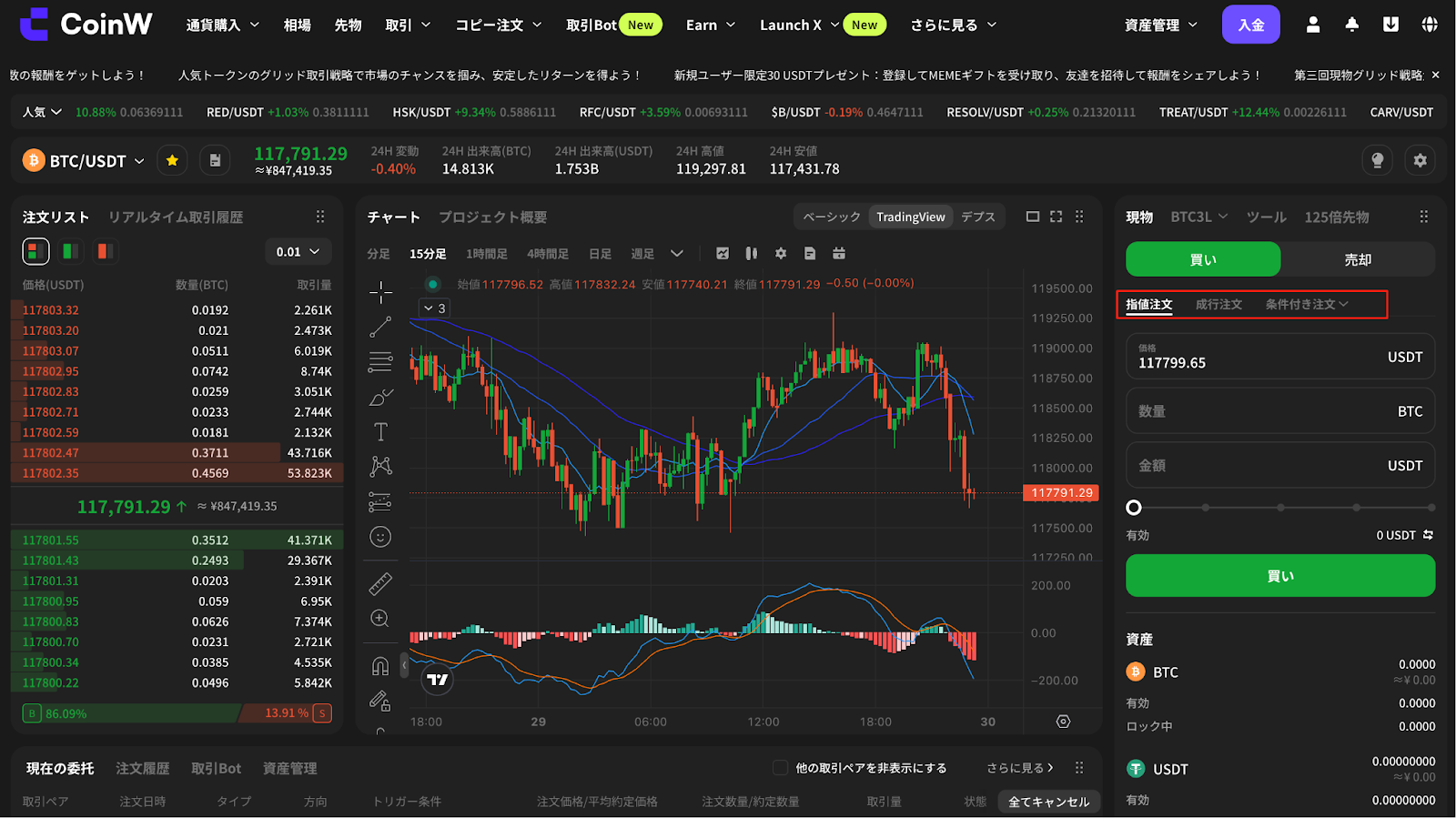The height and width of the screenshot is (818, 1456).
Task: Open the user profile icon
Action: (x=1313, y=25)
